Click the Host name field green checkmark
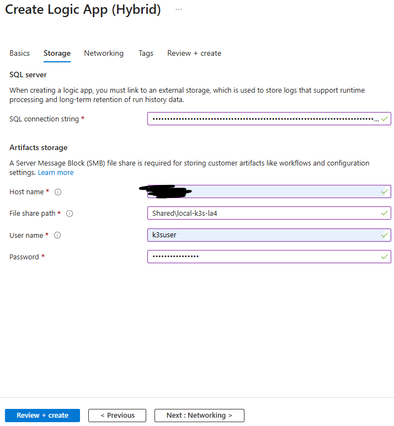 point(384,192)
